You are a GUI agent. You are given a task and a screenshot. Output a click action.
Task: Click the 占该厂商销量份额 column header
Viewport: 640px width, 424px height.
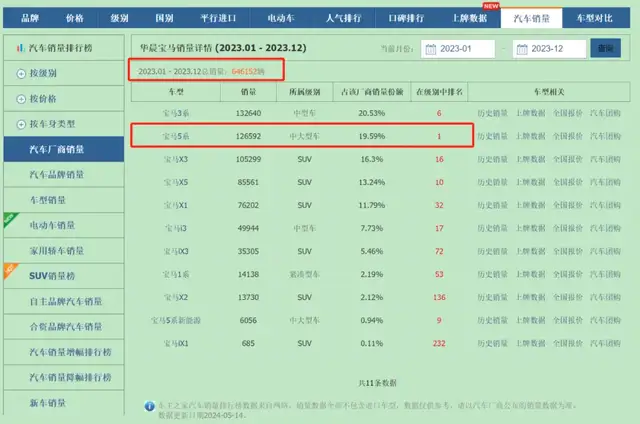click(372, 92)
